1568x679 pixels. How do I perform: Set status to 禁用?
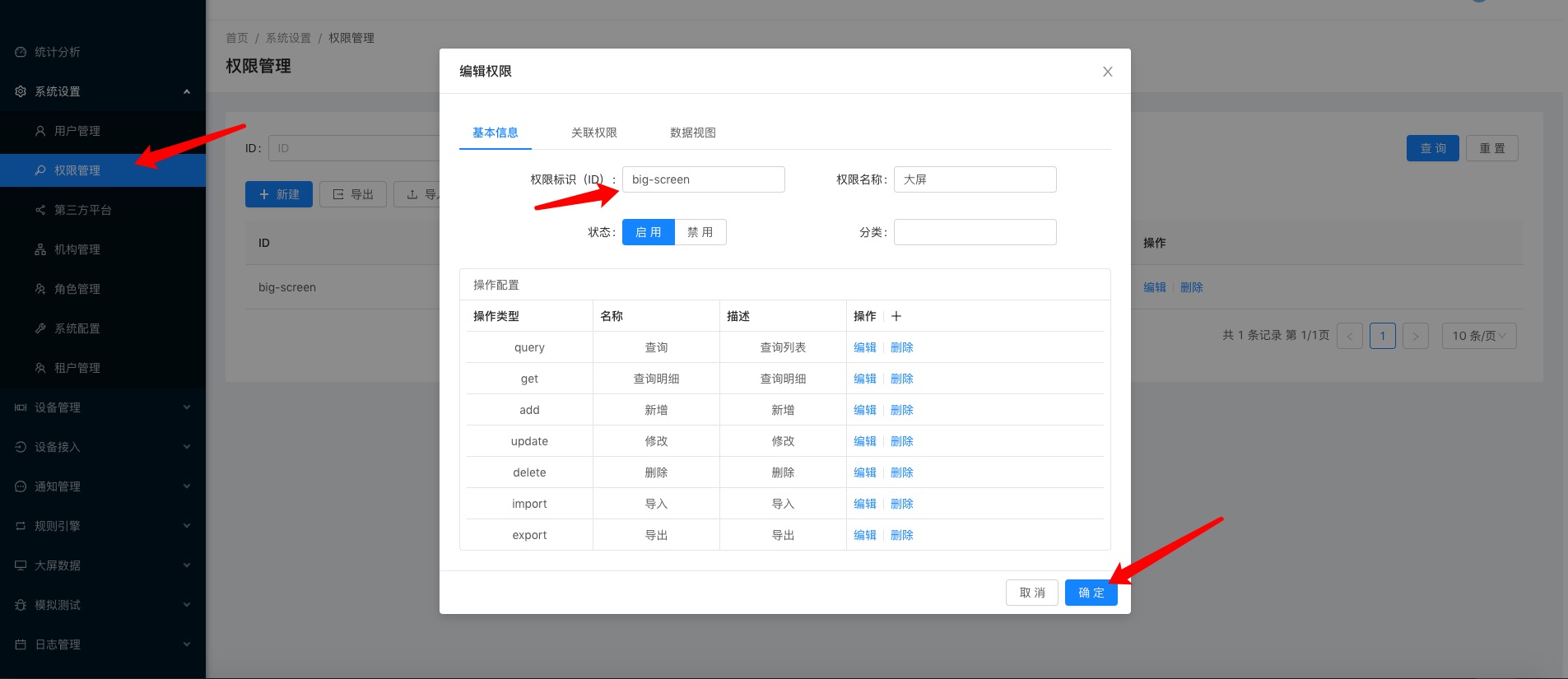(x=700, y=232)
